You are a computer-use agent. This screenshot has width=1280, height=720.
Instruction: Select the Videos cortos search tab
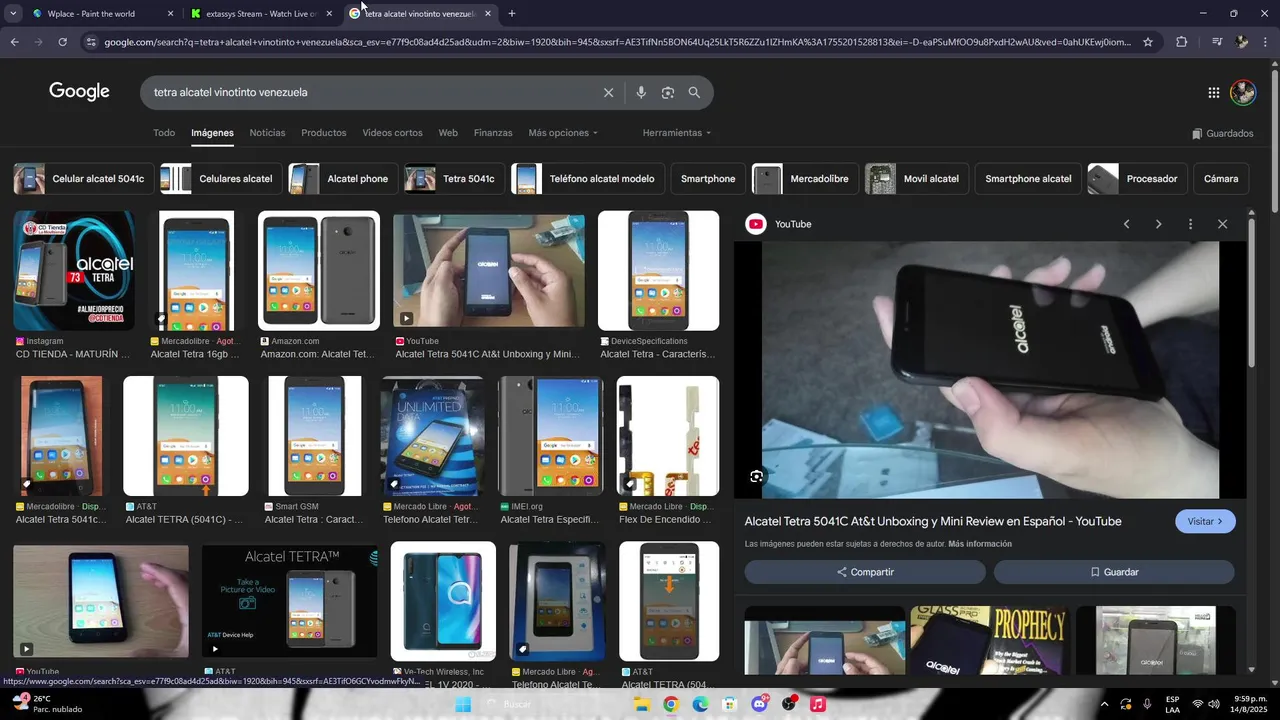click(392, 133)
